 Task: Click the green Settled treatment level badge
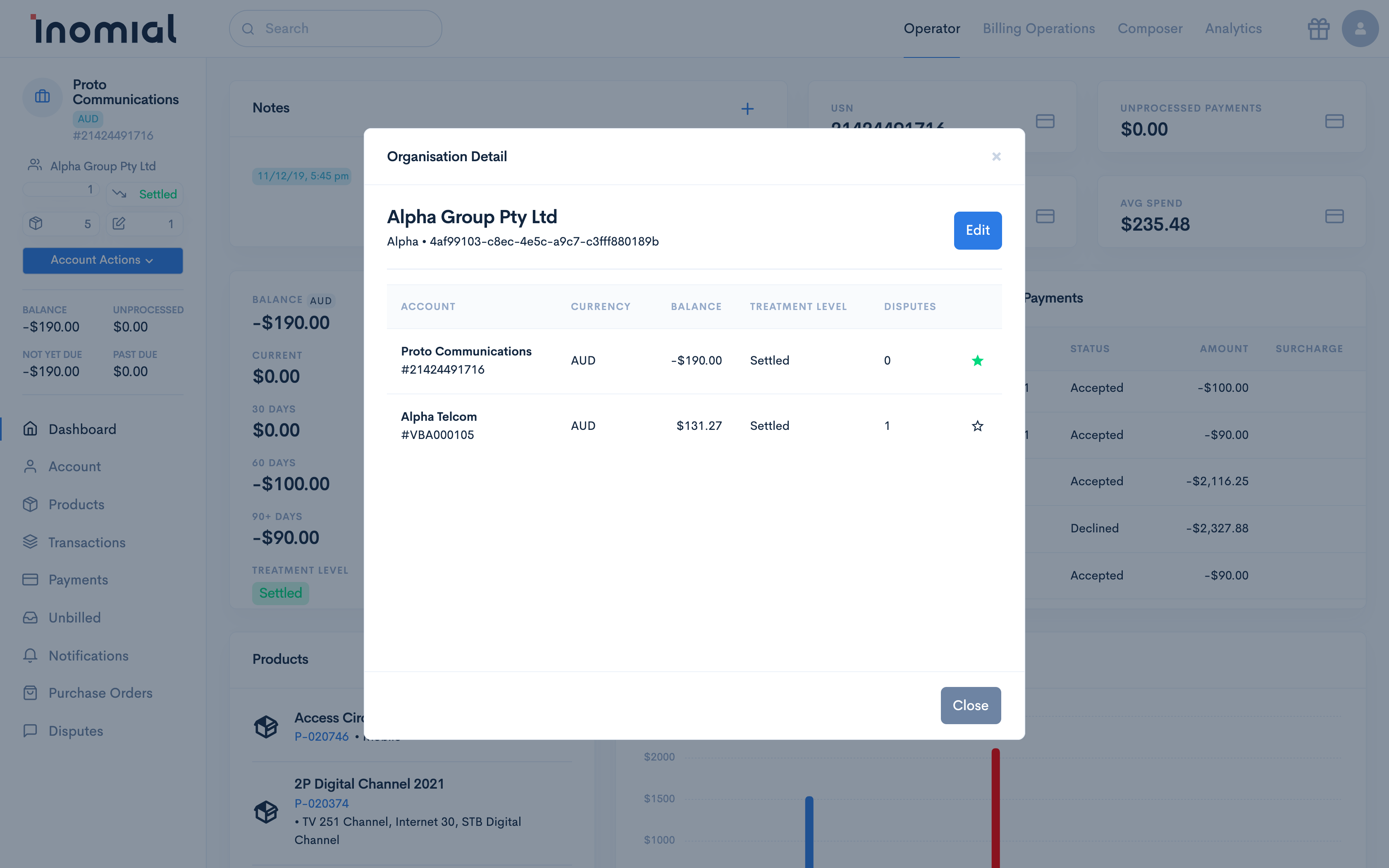click(281, 593)
